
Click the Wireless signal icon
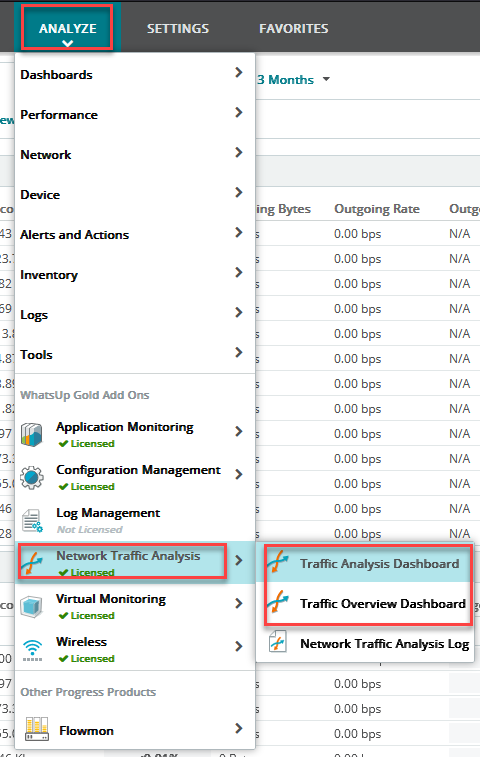coord(32,649)
